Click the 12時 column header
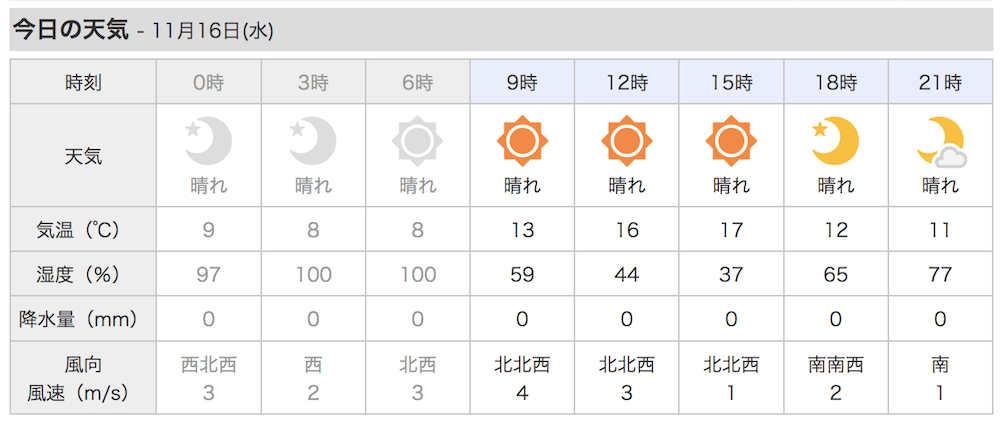This screenshot has height=422, width=1000. 626,82
